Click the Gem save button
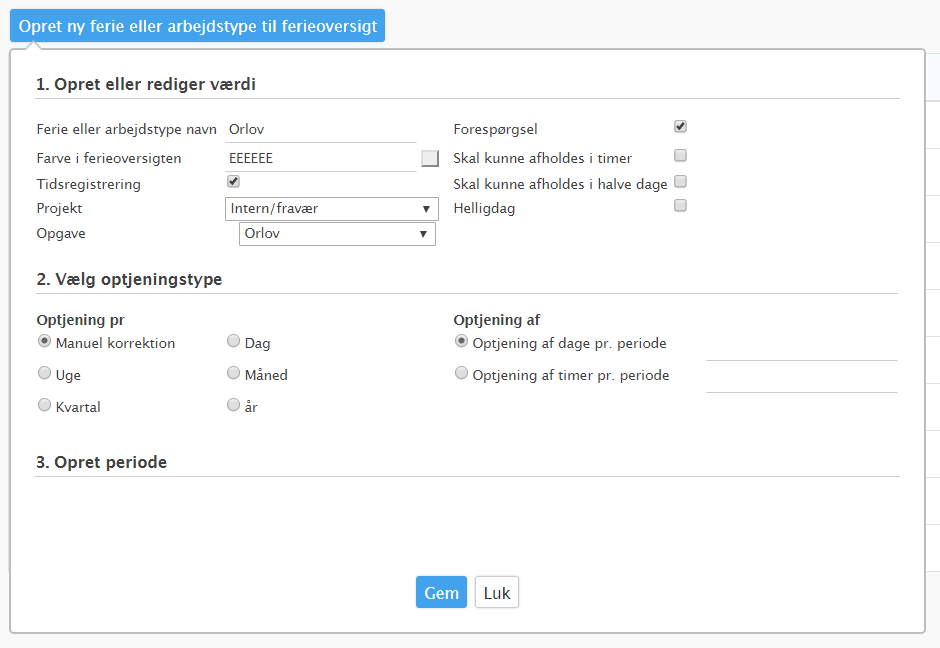Image resolution: width=940 pixels, height=648 pixels. point(441,592)
